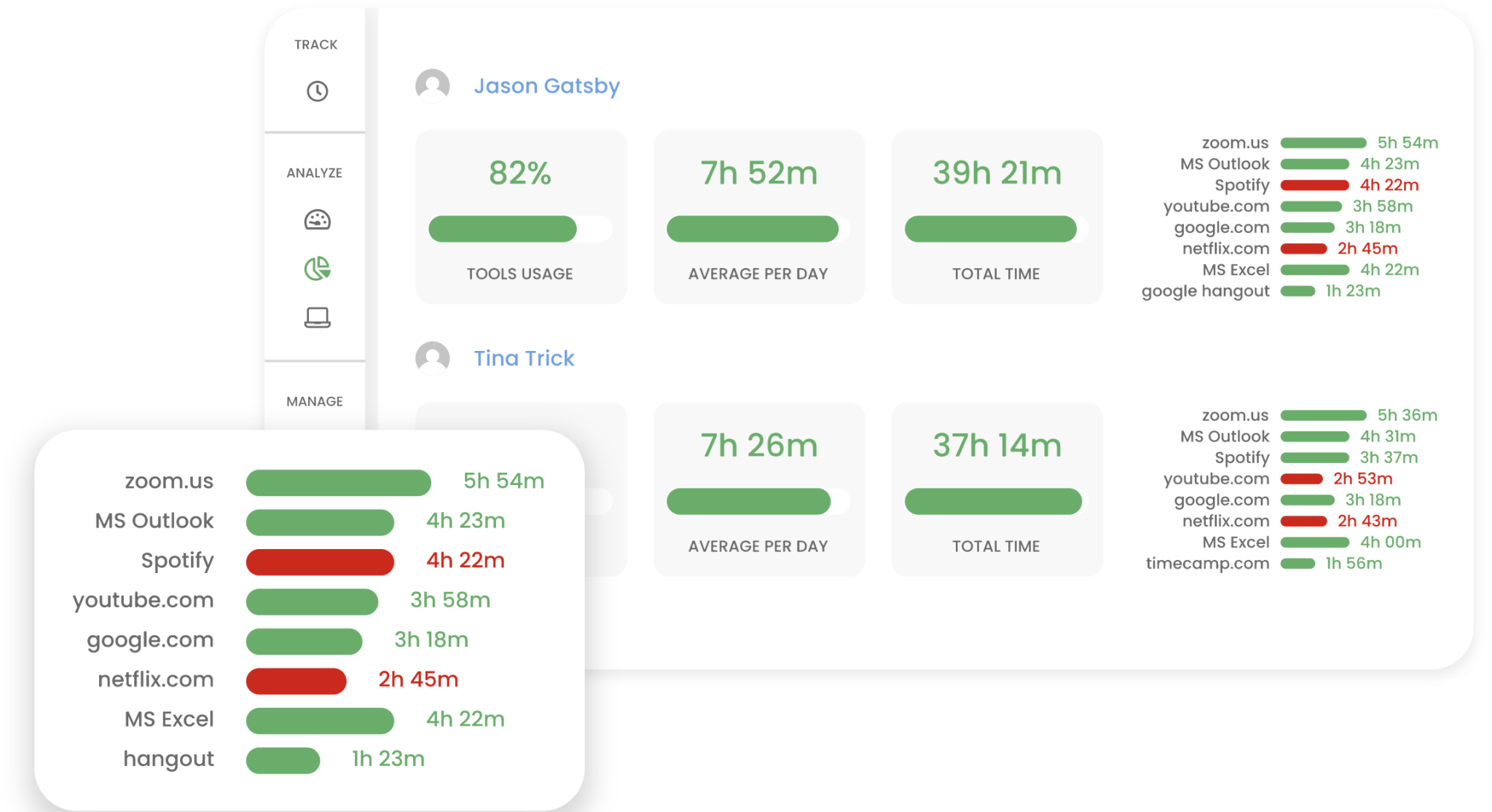
Task: Click the zoom.us entry in Jason's app list
Action: 1236,142
